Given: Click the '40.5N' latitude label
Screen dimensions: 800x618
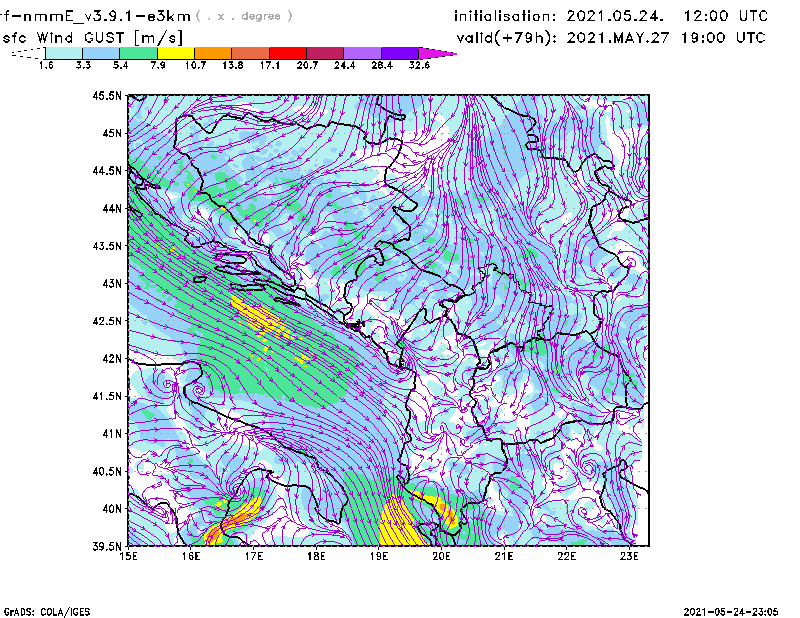Looking at the screenshot, I should [108, 472].
